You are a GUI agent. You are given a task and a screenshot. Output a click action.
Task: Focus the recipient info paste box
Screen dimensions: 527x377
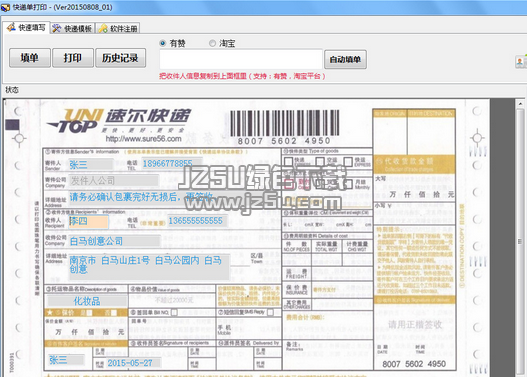click(x=241, y=59)
